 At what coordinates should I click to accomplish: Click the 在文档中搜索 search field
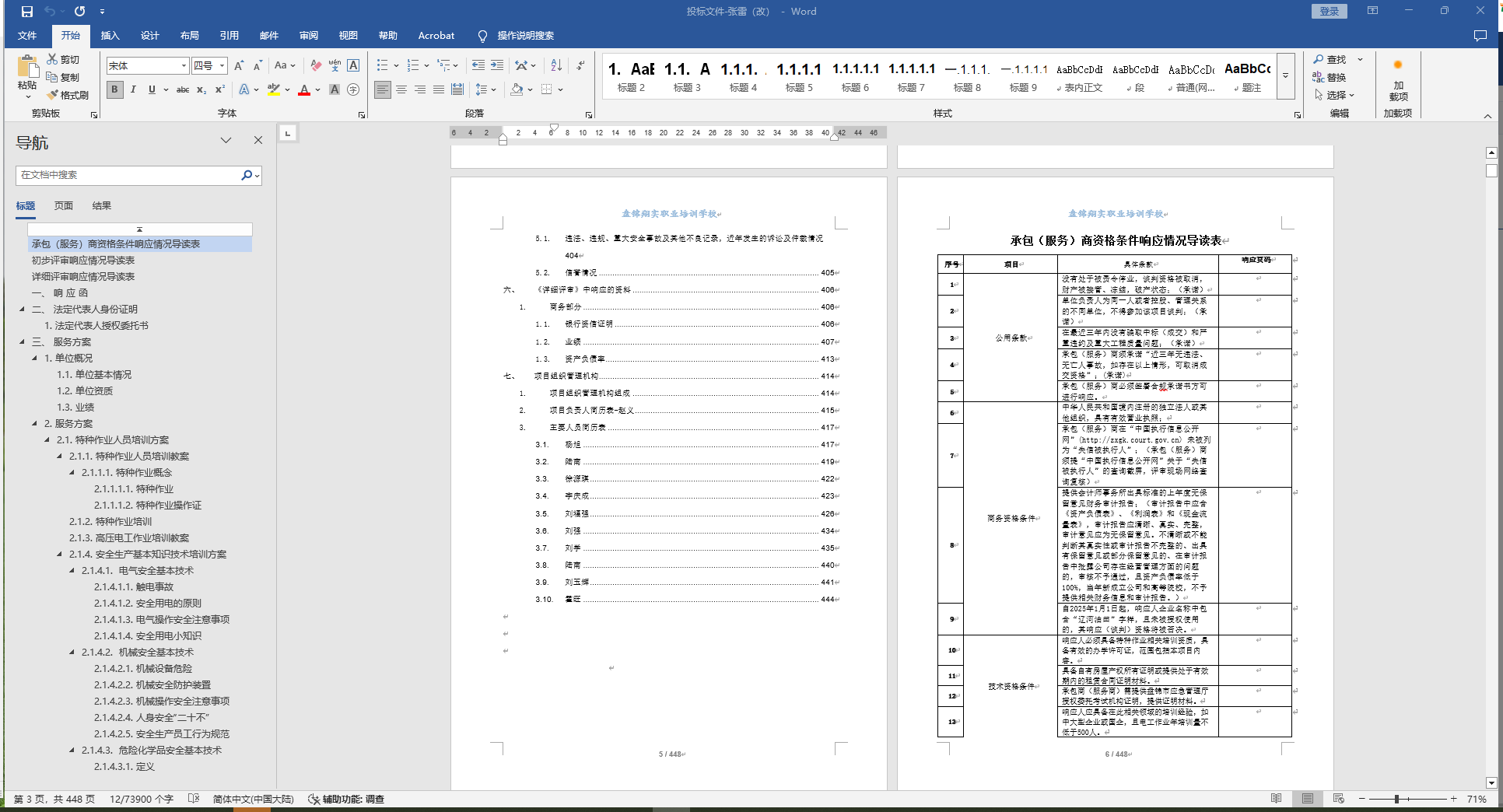pyautogui.click(x=128, y=175)
